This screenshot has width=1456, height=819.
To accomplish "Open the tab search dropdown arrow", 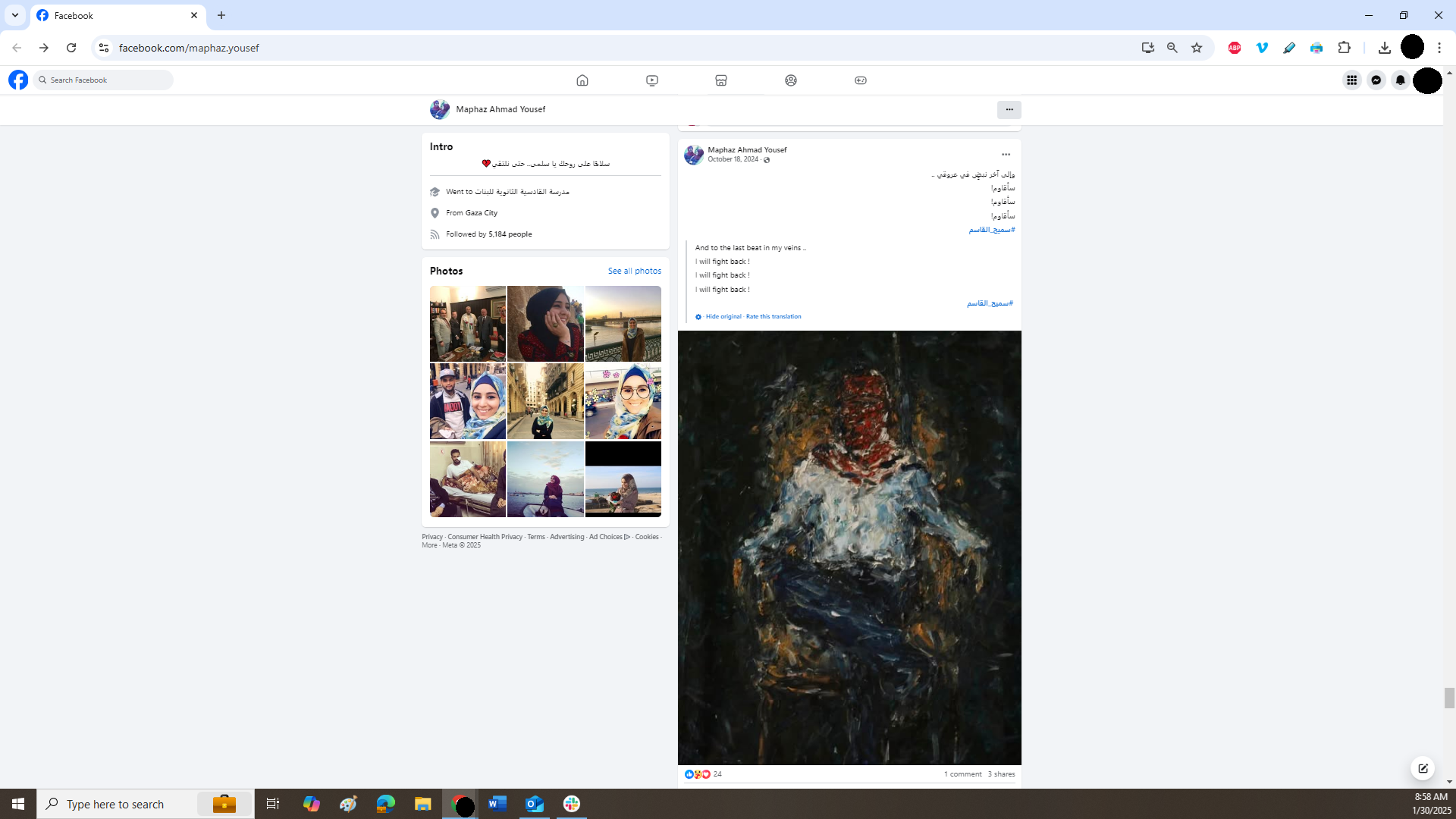I will pos(15,15).
